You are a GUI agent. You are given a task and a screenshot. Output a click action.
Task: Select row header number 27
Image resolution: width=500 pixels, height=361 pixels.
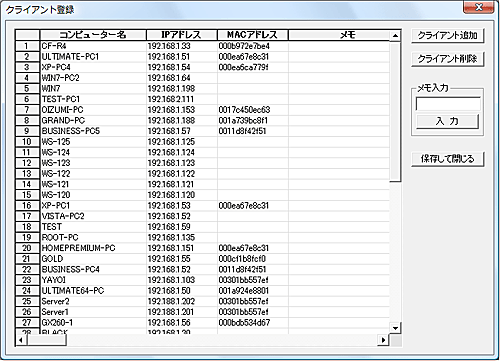(27, 323)
